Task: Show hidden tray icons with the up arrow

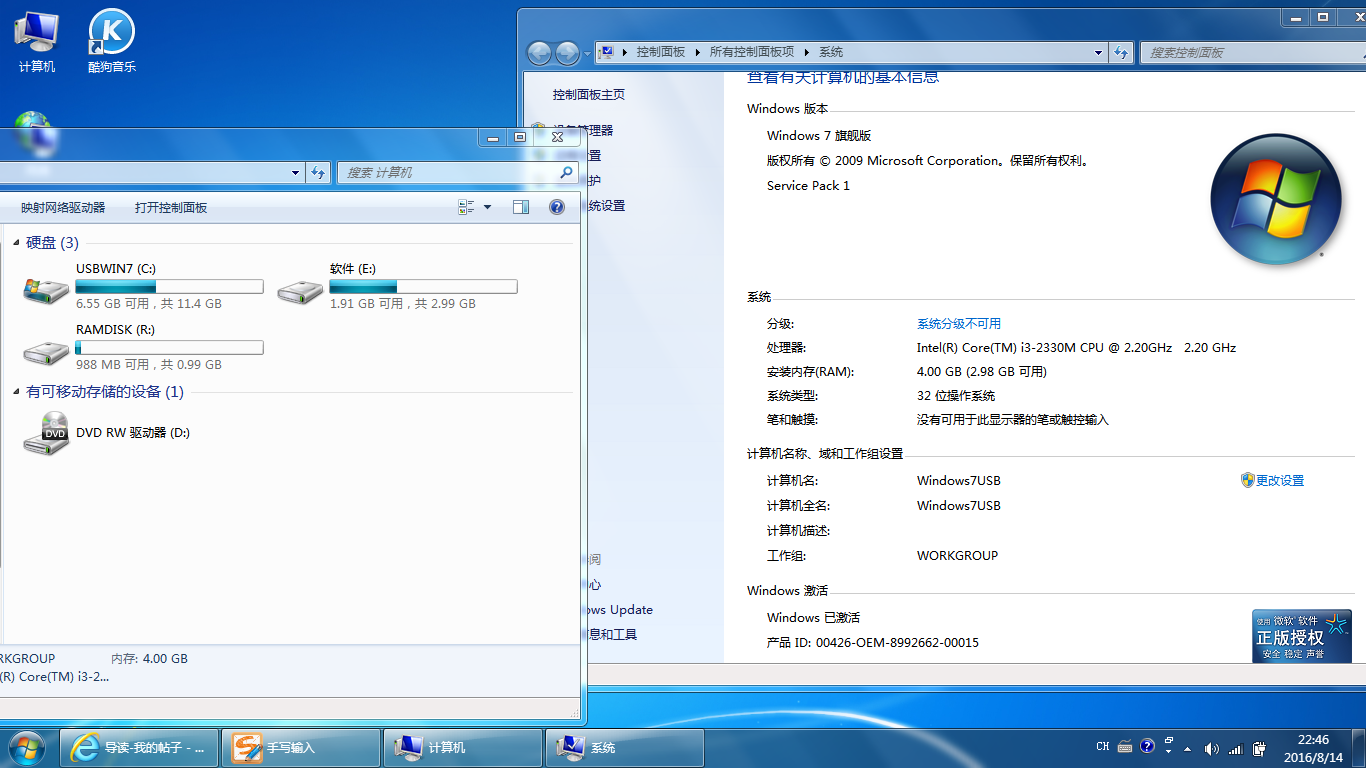Action: click(1187, 748)
